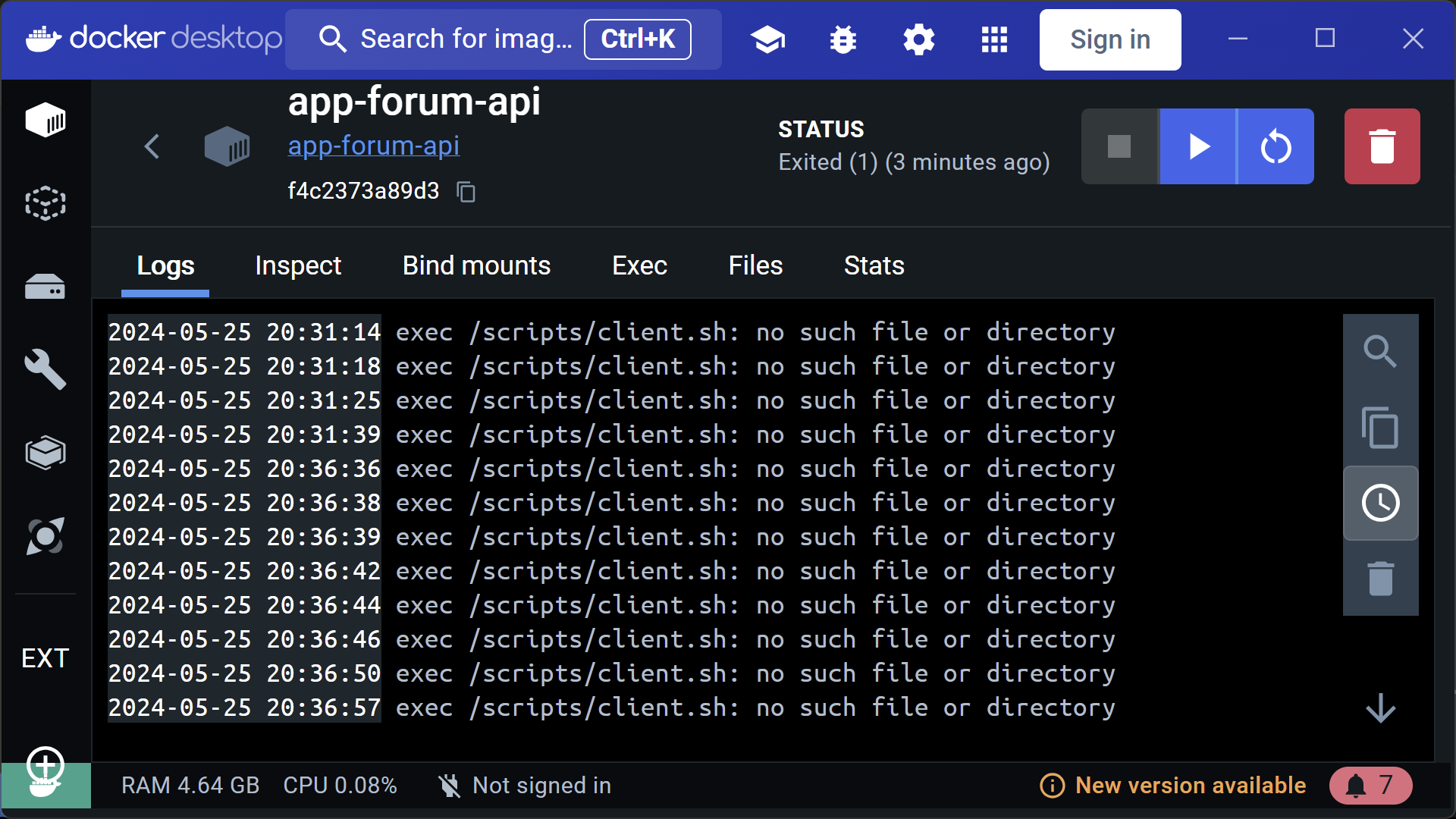Select the log line timestamped 20:36:42
Viewport: 1456px width, 819px height.
(611, 571)
